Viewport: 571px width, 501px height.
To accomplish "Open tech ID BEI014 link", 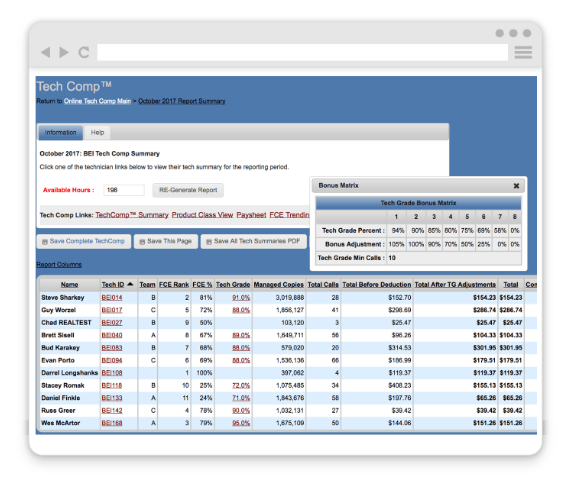I will [x=112, y=298].
